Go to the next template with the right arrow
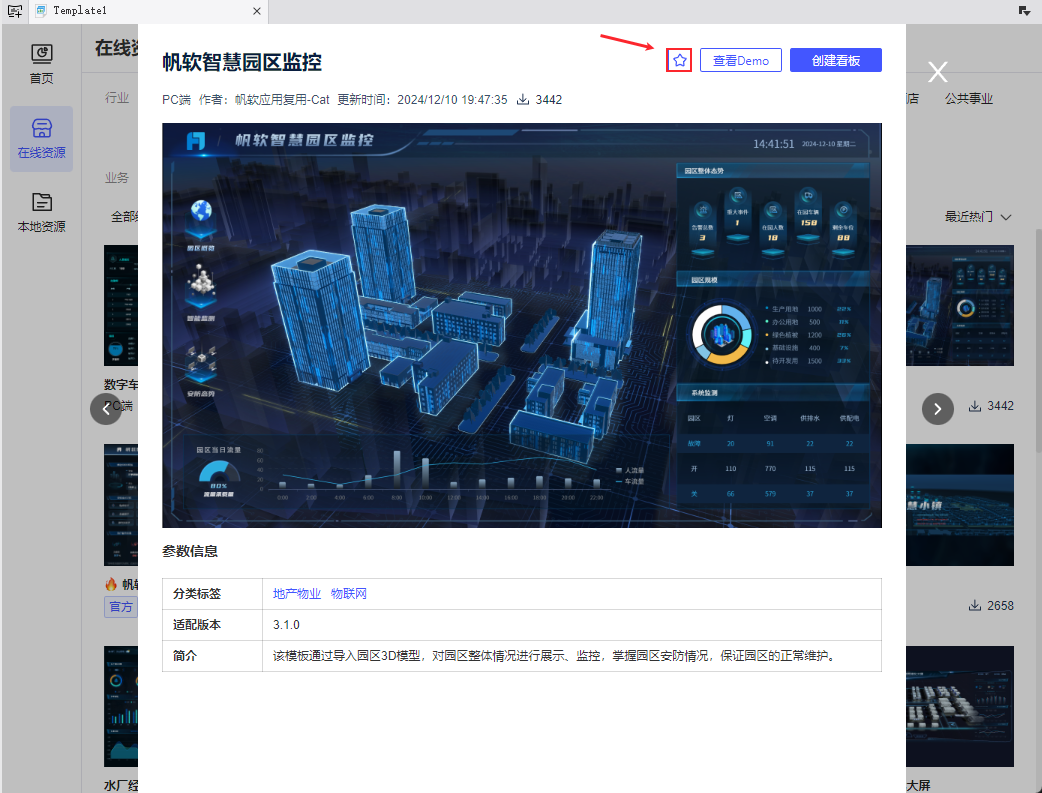 pos(938,409)
